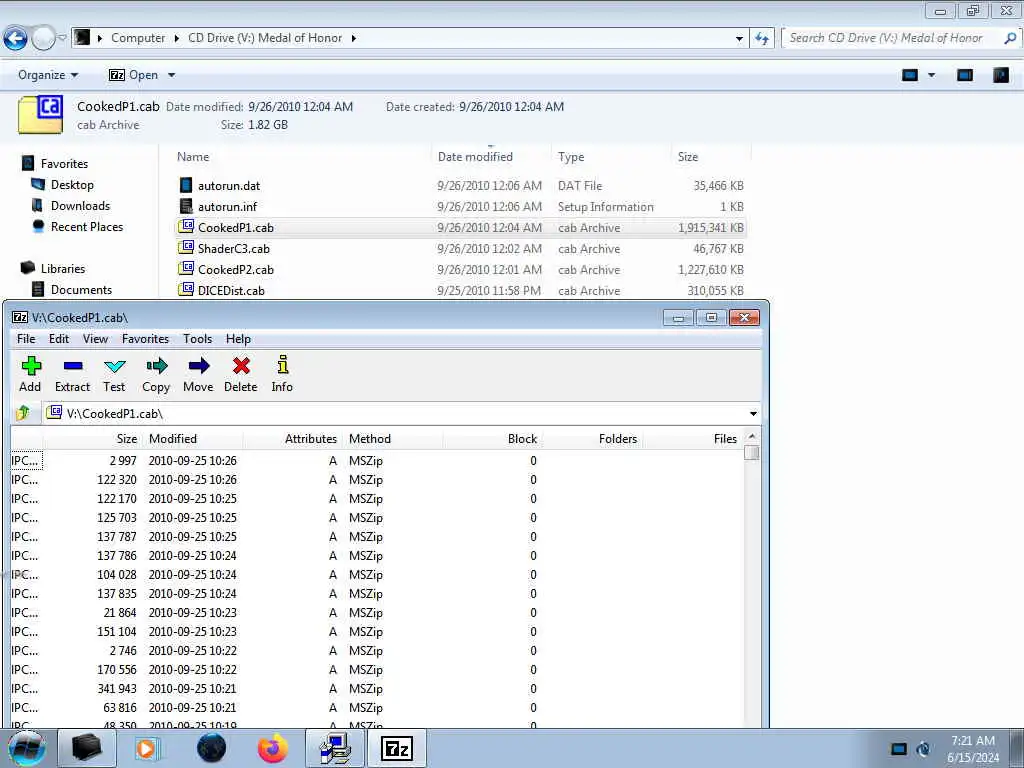Open archive Info in 7-Zip
This screenshot has width=1024, height=768.
click(x=282, y=374)
